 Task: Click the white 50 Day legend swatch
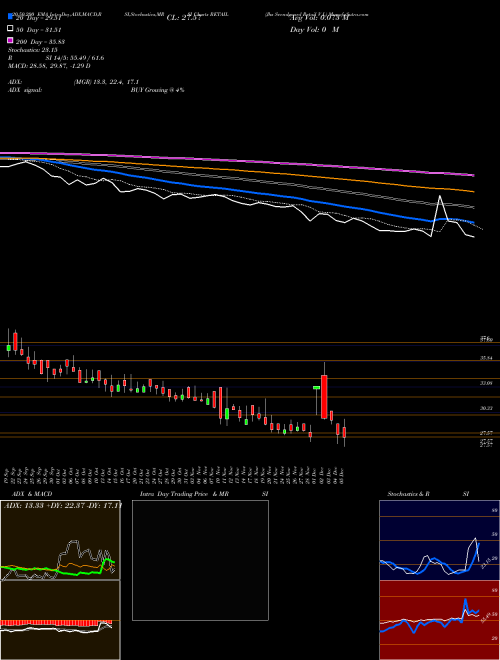click(x=10, y=28)
